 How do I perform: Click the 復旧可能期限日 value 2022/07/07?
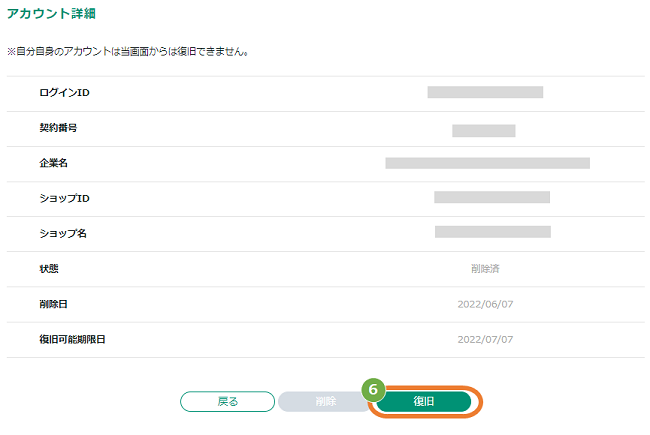485,340
